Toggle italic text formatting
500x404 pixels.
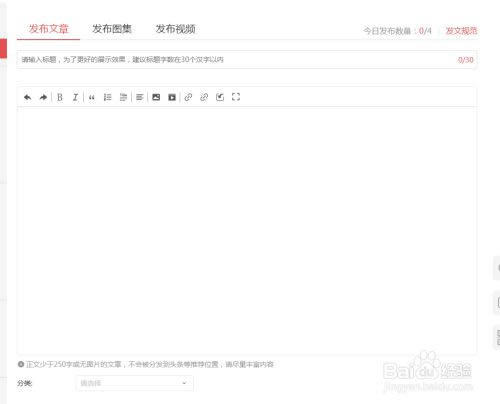point(75,97)
